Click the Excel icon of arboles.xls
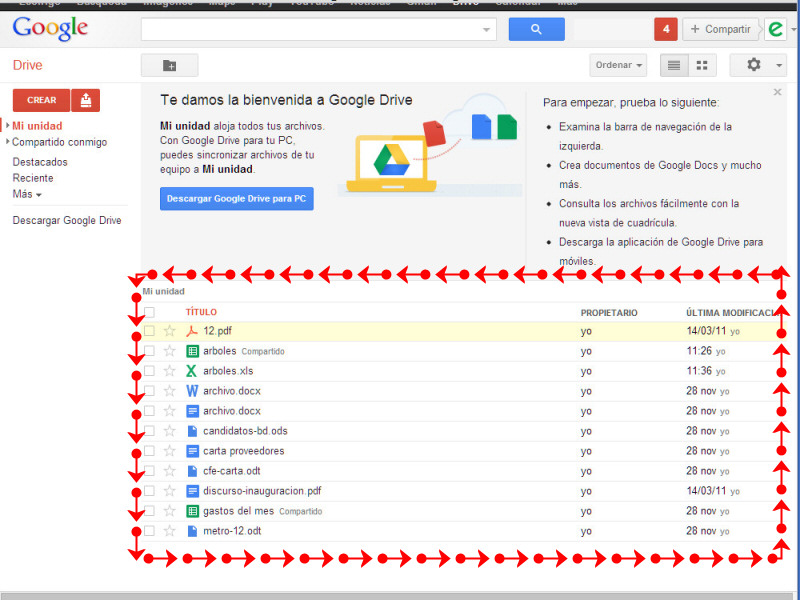800x600 pixels. click(192, 371)
